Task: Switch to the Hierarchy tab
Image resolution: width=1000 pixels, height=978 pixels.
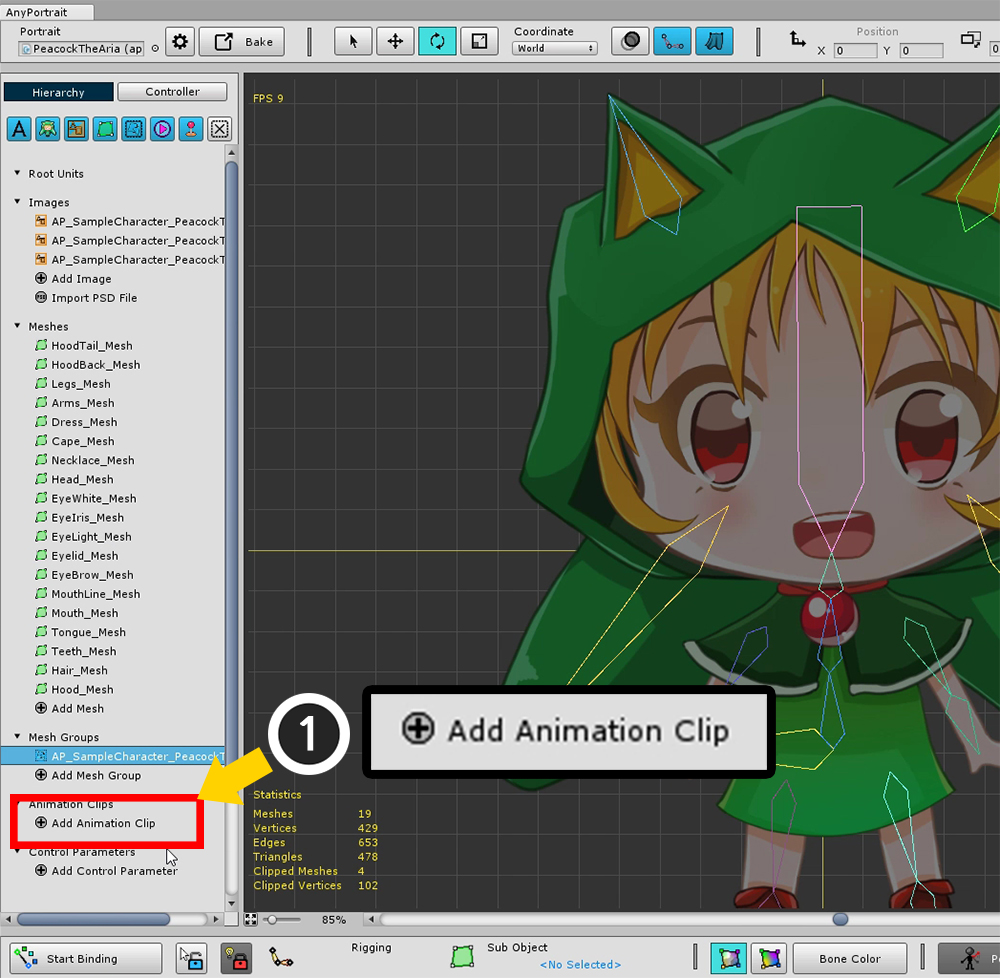Action: (58, 92)
